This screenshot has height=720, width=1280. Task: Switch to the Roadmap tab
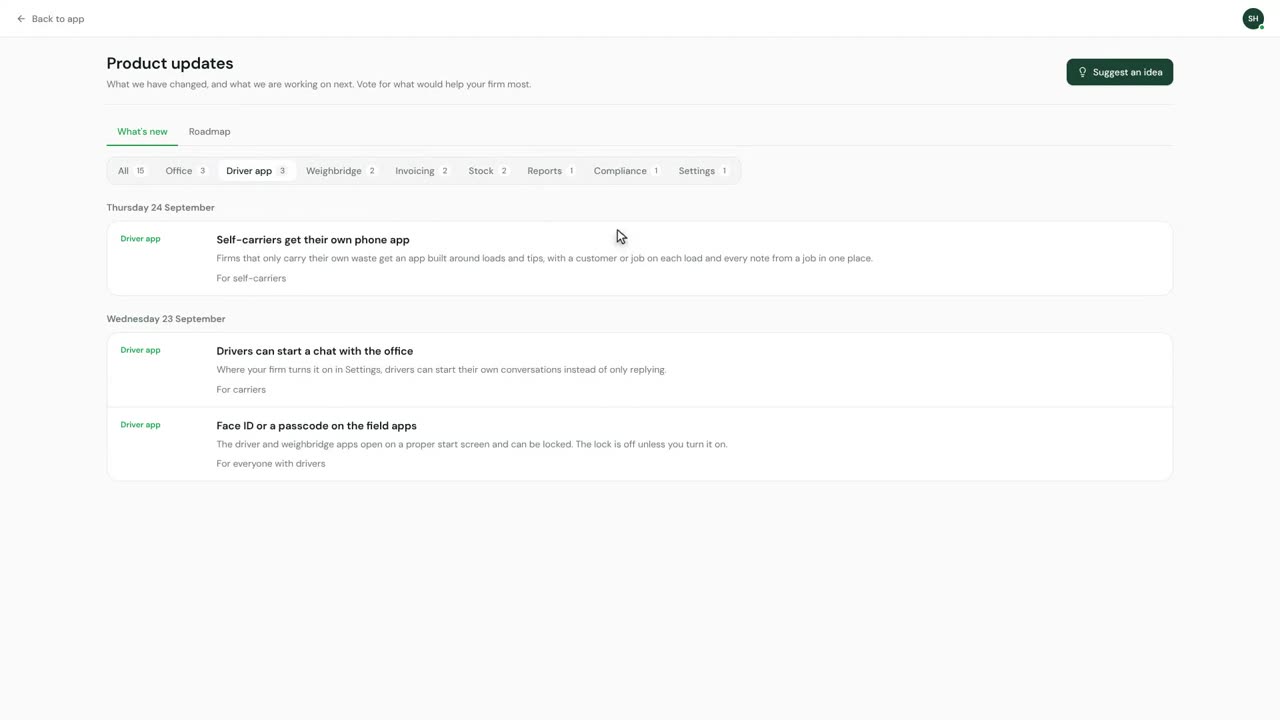pyautogui.click(x=209, y=132)
